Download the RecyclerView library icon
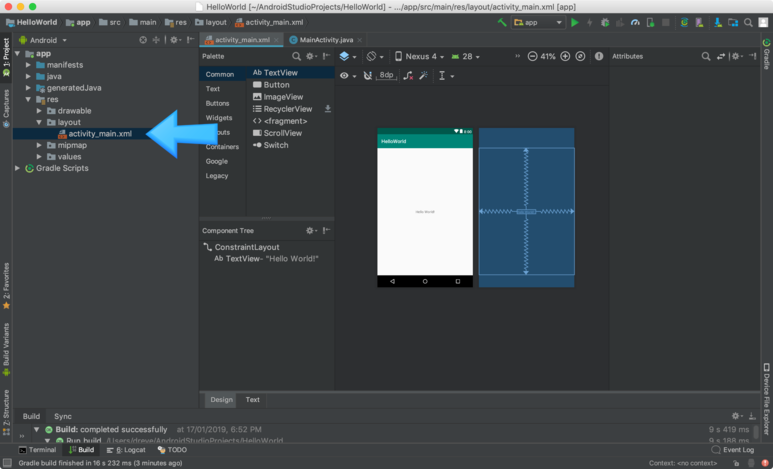Image resolution: width=773 pixels, height=469 pixels. (327, 108)
